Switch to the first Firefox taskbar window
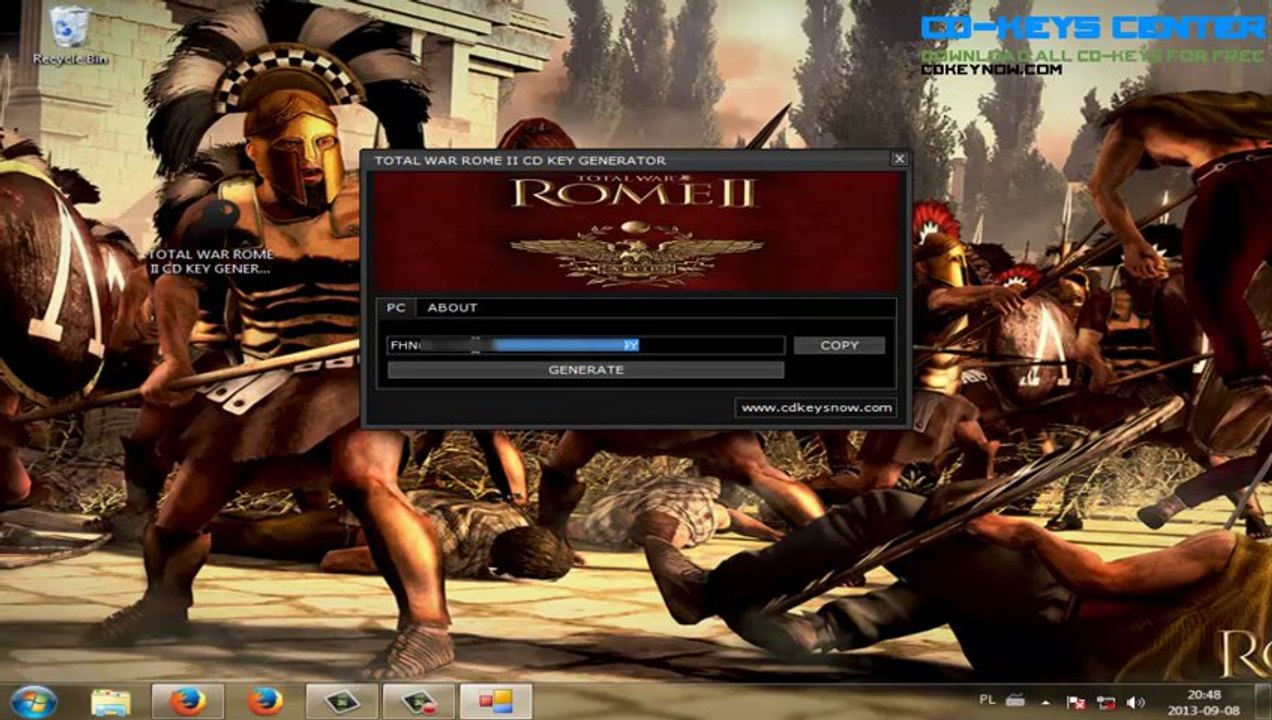The height and width of the screenshot is (720, 1272). click(x=187, y=702)
